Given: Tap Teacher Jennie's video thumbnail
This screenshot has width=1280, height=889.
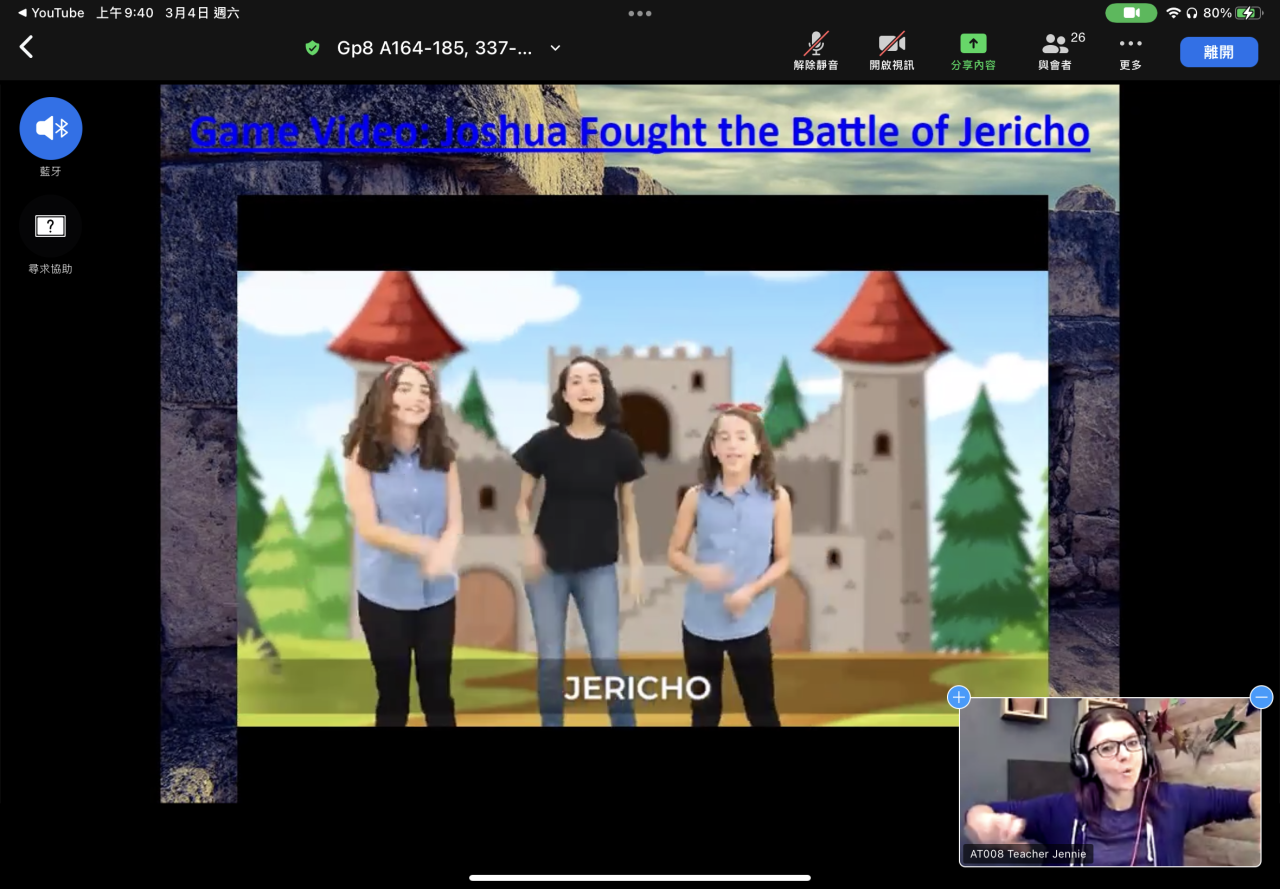Looking at the screenshot, I should coord(1110,781).
